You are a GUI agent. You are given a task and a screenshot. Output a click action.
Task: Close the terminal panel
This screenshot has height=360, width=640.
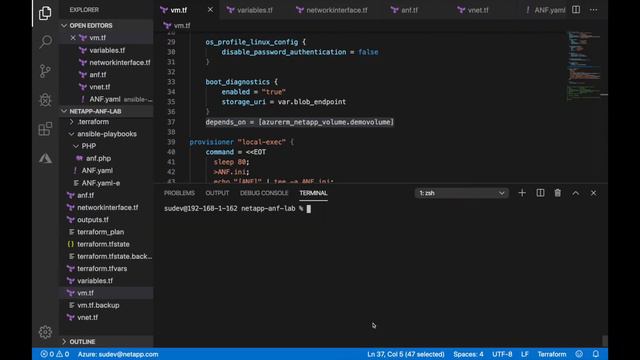point(593,193)
